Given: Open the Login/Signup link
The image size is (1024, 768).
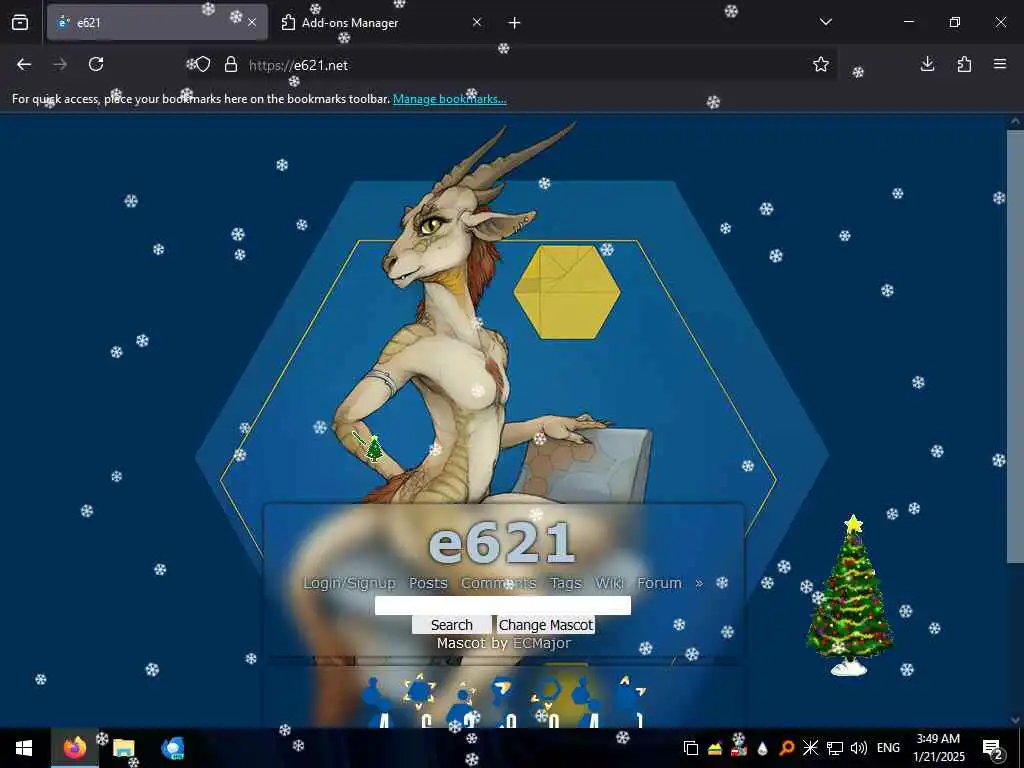Looking at the screenshot, I should tap(349, 583).
